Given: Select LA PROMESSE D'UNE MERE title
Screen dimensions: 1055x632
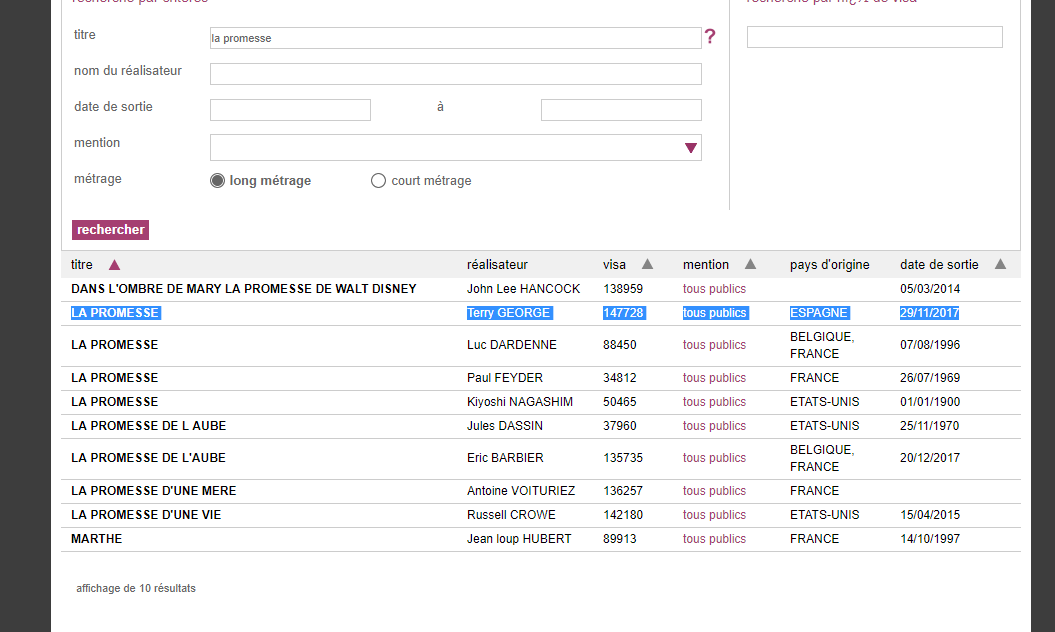Looking at the screenshot, I should coord(154,491).
